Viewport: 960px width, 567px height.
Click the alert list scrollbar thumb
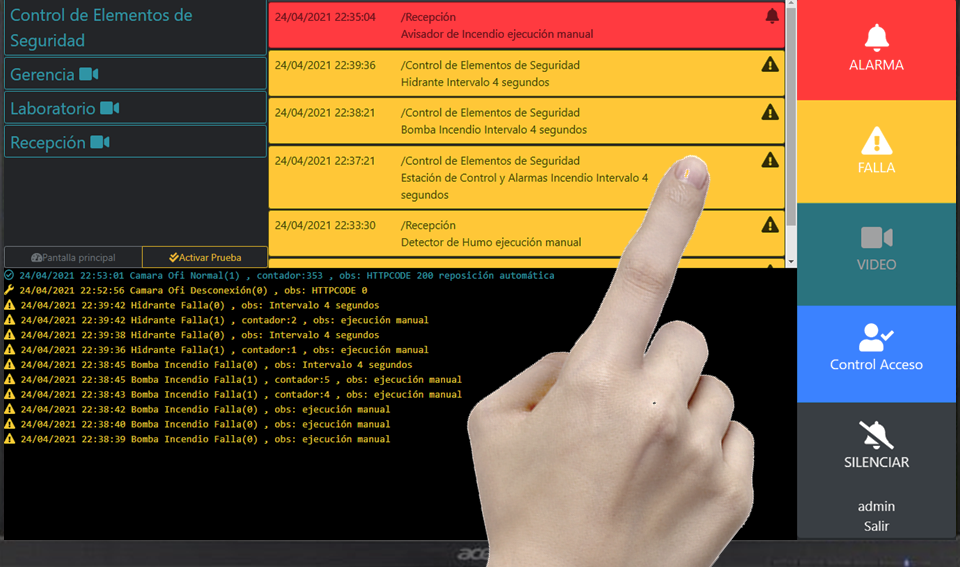pos(791,116)
